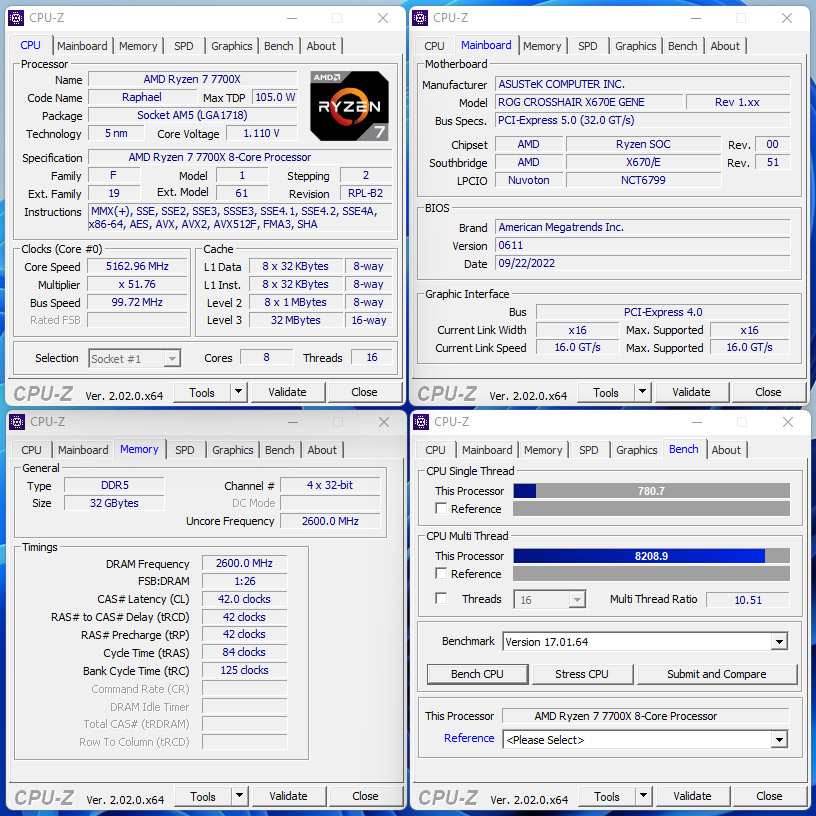Screen dimensions: 816x816
Task: Expand the Tools dropdown arrow in the CPU window
Action: [x=238, y=391]
